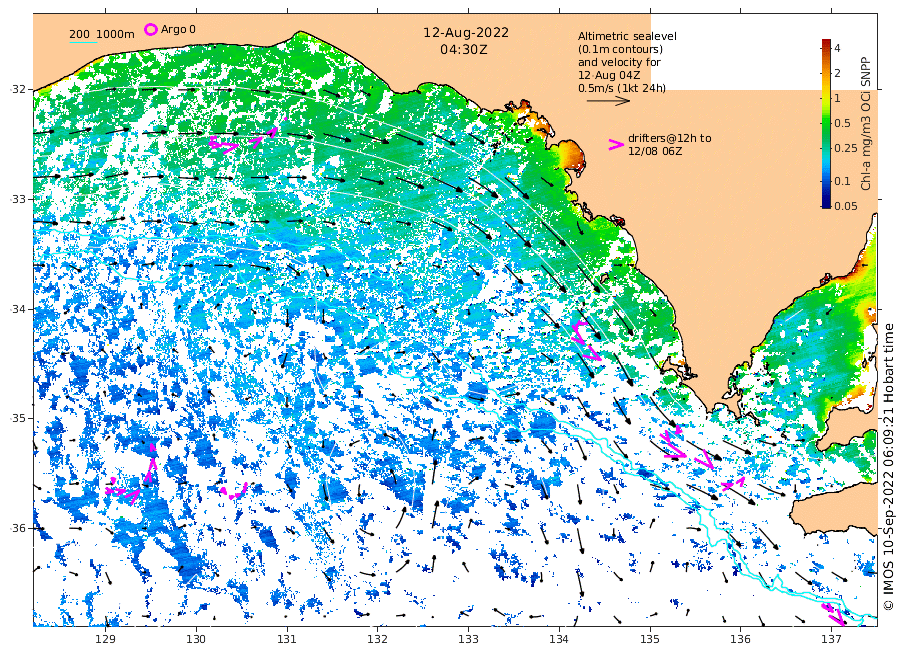The image size is (900, 660).
Task: Click the colorbar tick value 0.25
Action: tap(845, 148)
